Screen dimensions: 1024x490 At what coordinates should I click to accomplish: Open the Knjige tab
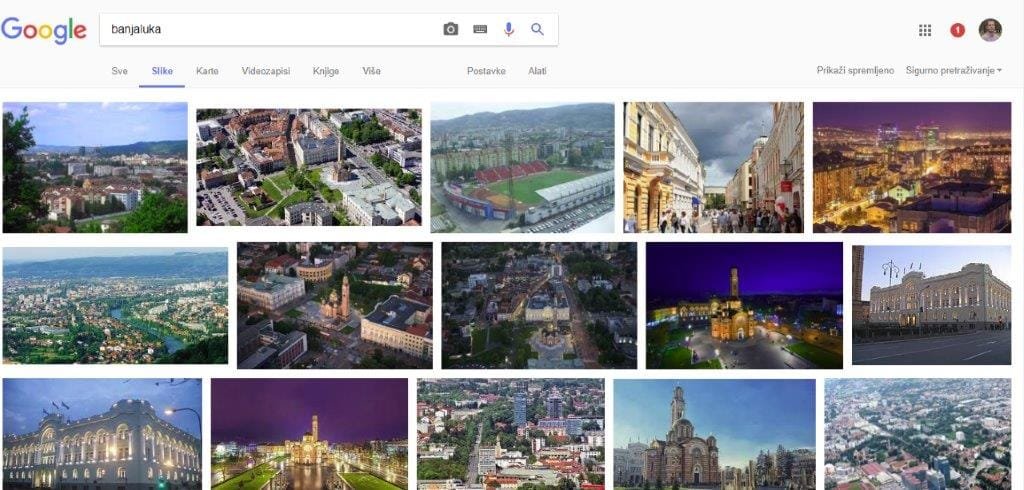click(x=325, y=71)
